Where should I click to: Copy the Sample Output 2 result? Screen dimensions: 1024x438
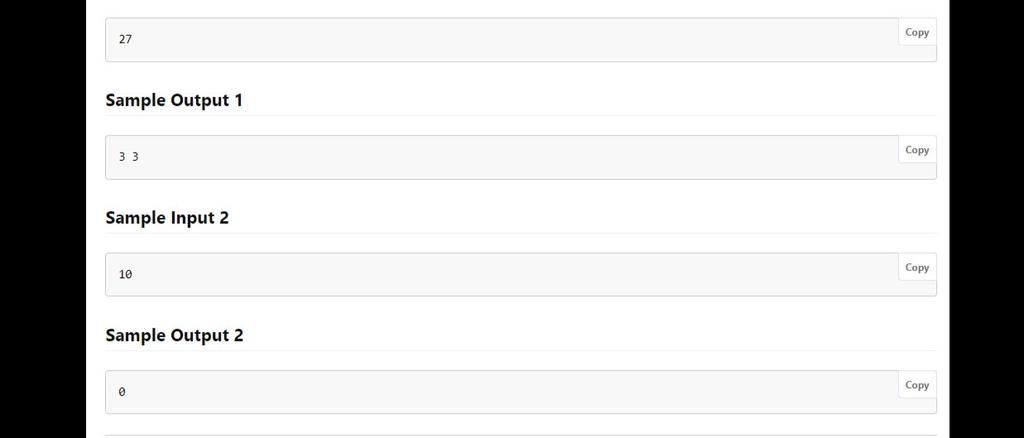click(x=916, y=385)
